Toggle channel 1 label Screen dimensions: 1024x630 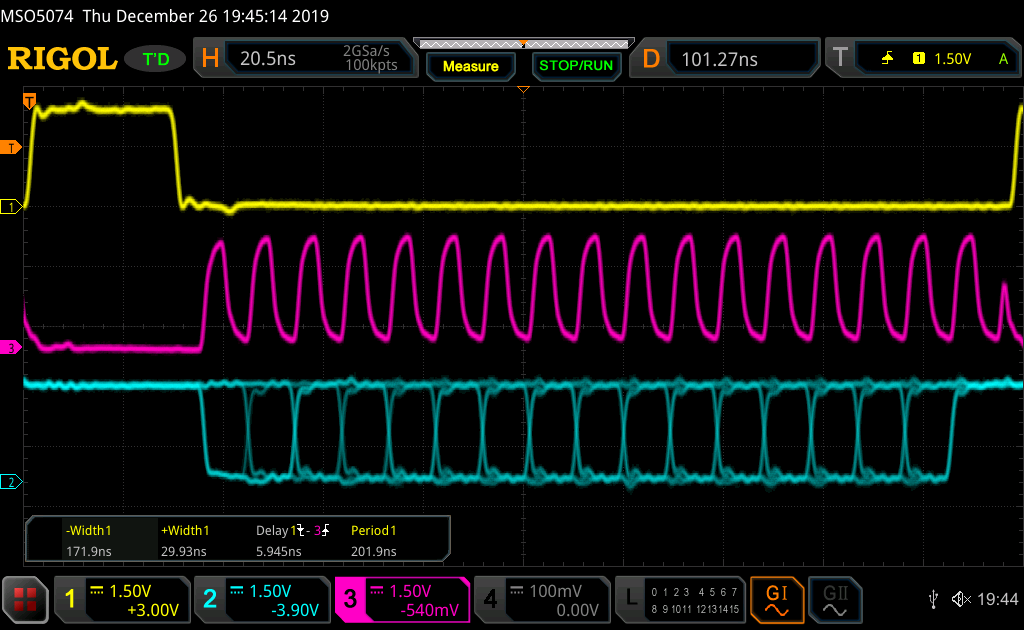tap(70, 599)
